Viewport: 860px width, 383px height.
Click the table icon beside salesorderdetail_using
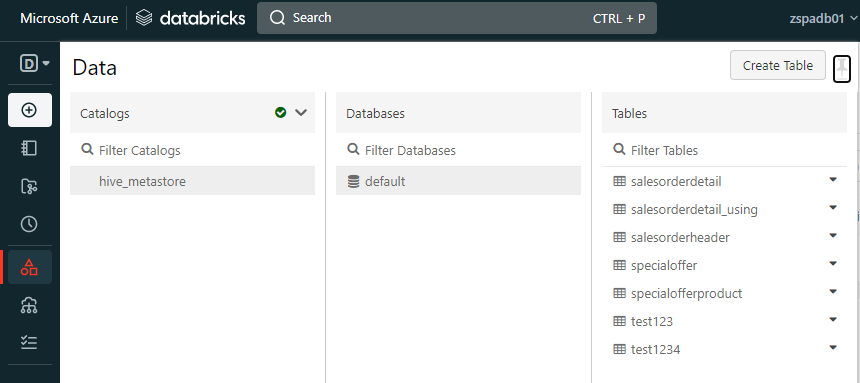coord(619,209)
